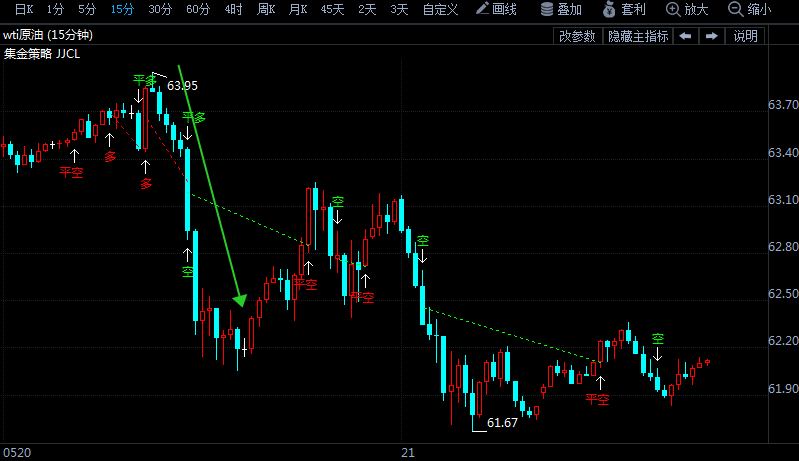Image resolution: width=799 pixels, height=461 pixels.
Task: Select the 5分 timeframe
Action: click(x=87, y=9)
